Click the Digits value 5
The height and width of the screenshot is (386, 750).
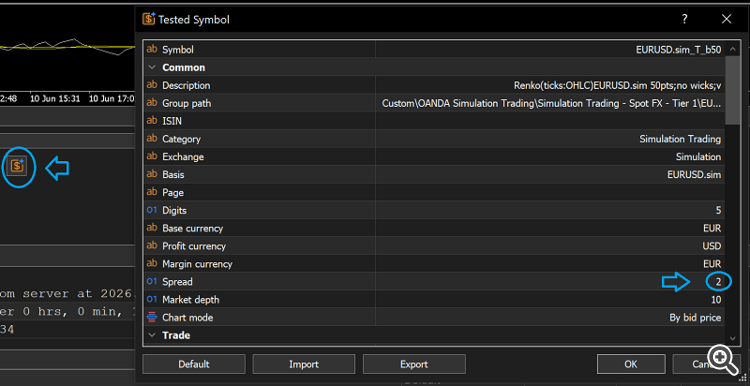(x=718, y=210)
